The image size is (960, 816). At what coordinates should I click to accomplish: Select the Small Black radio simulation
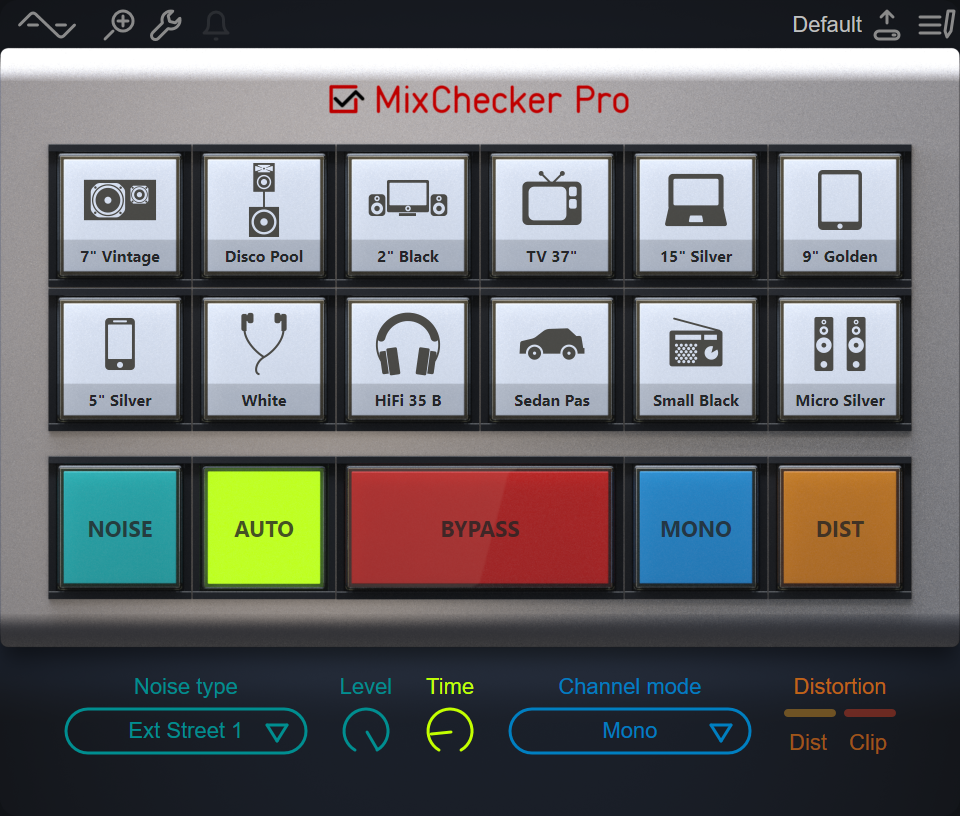pyautogui.click(x=696, y=359)
